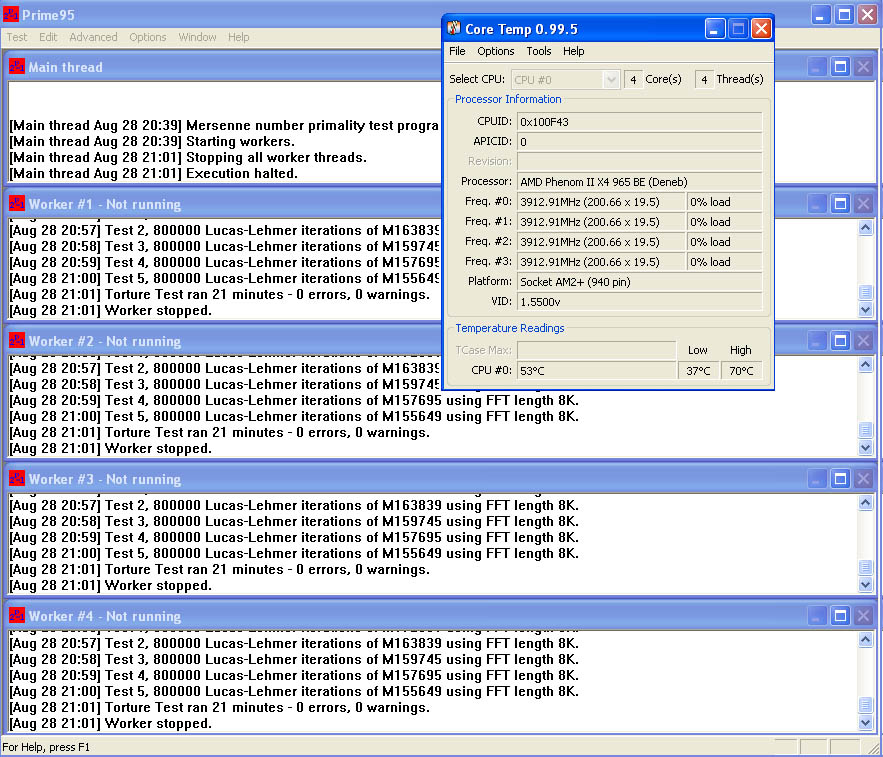The height and width of the screenshot is (757, 883).
Task: Open Prime95 Options menu
Action: click(x=148, y=37)
